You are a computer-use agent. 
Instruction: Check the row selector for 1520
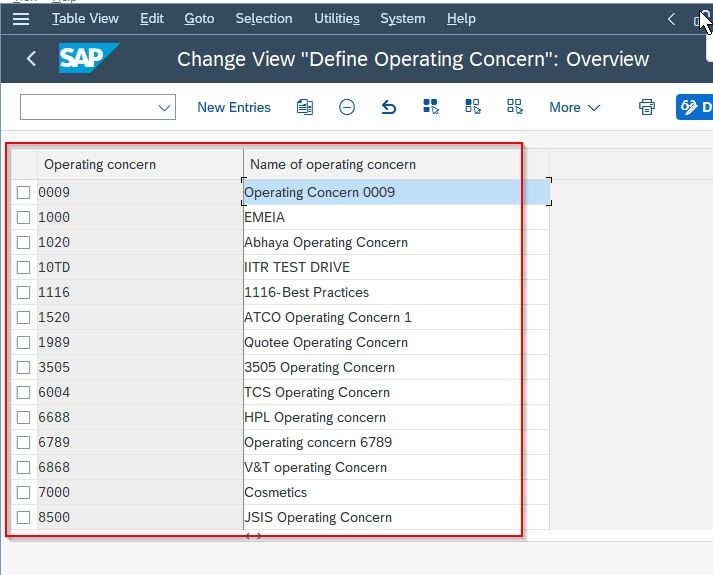(x=24, y=317)
